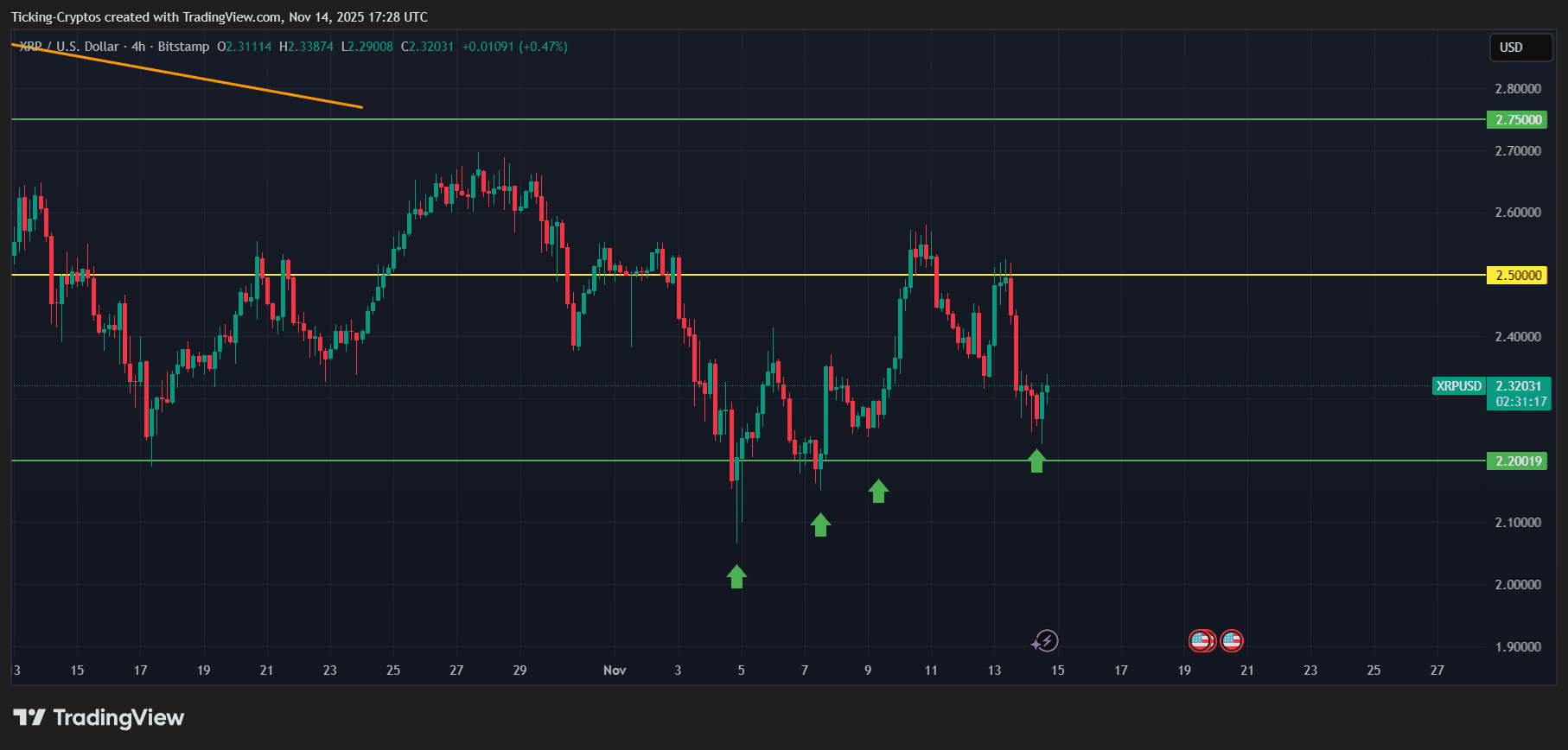Click the stacked US flag event marker
This screenshot has width=1568, height=750.
1201,641
